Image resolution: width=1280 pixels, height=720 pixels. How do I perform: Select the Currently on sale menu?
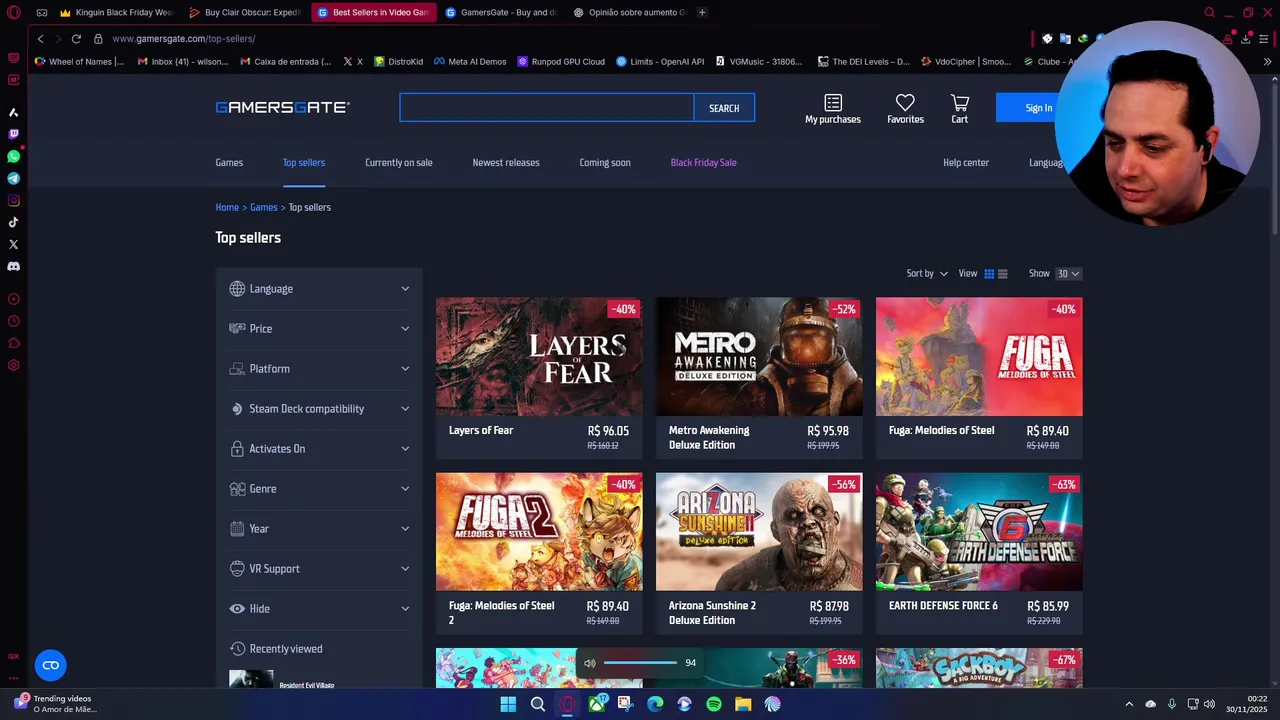tap(399, 163)
